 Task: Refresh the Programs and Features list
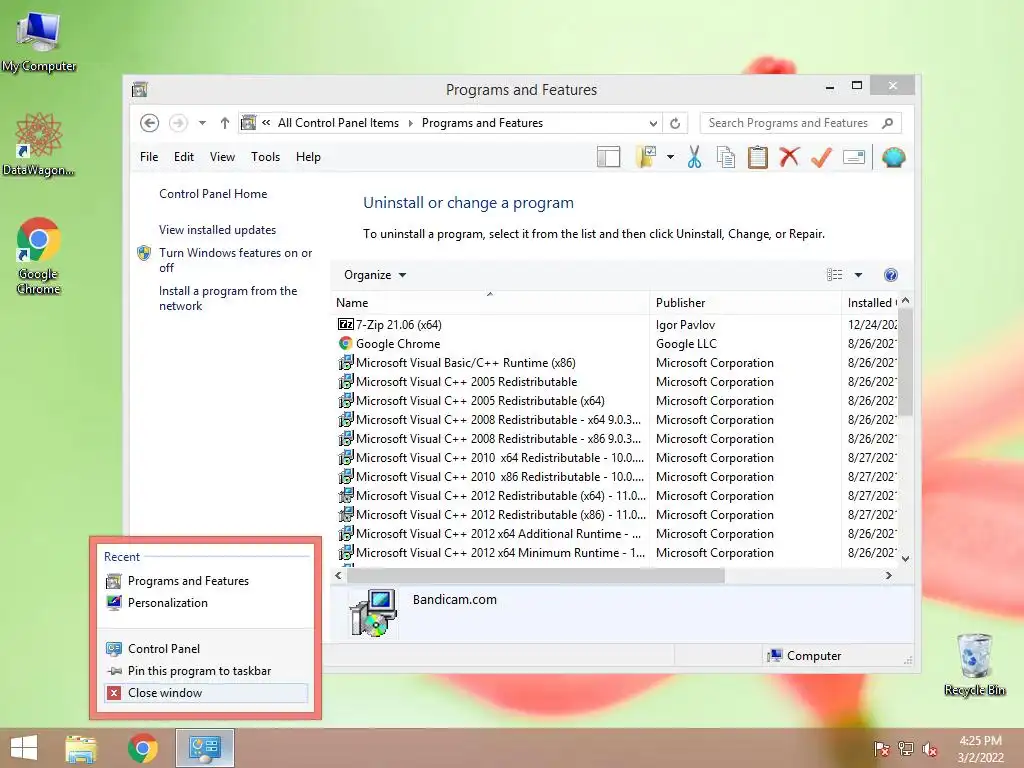675,123
